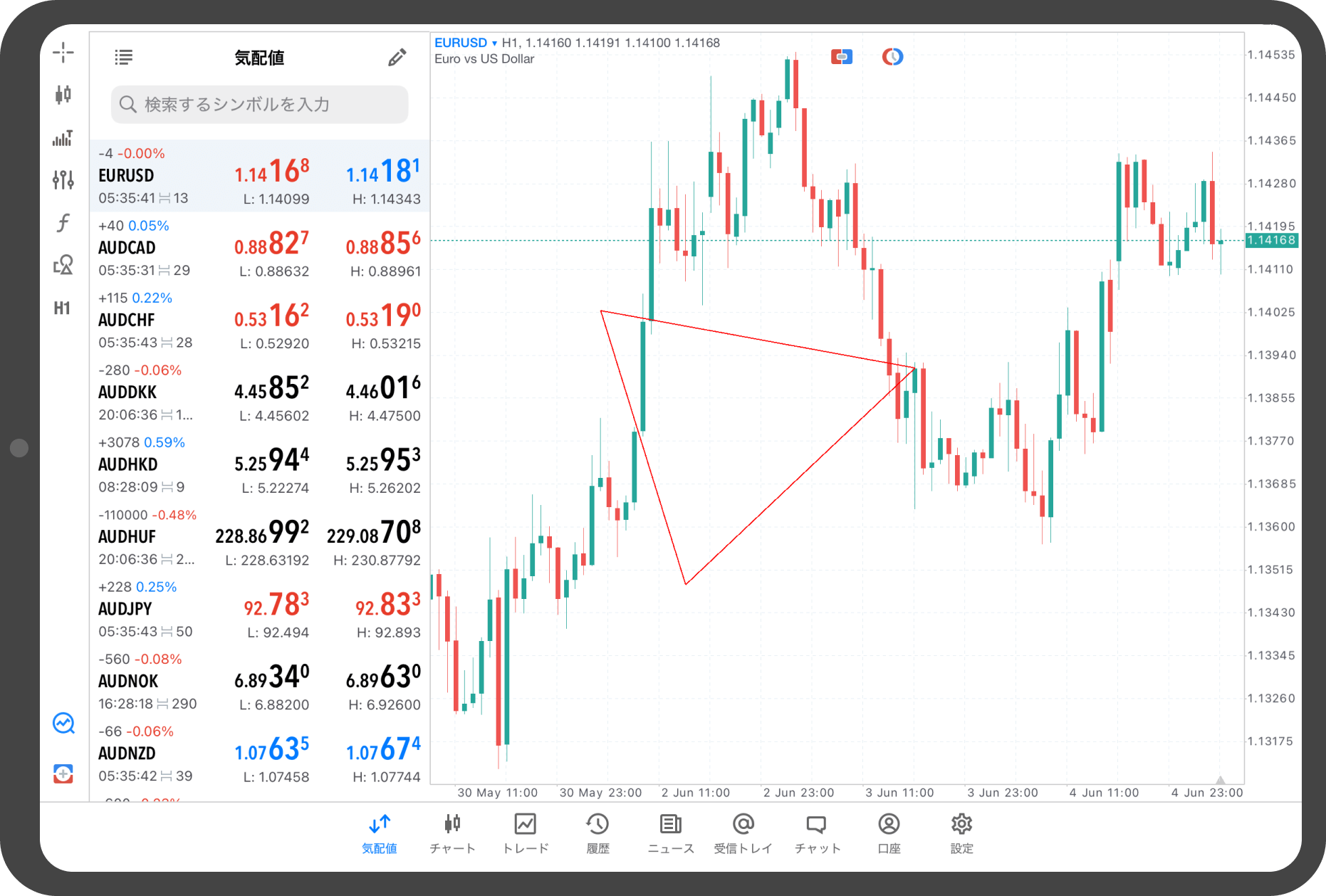This screenshot has height=896, width=1326.
Task: Open the H1 timeframe selector
Action: (63, 308)
